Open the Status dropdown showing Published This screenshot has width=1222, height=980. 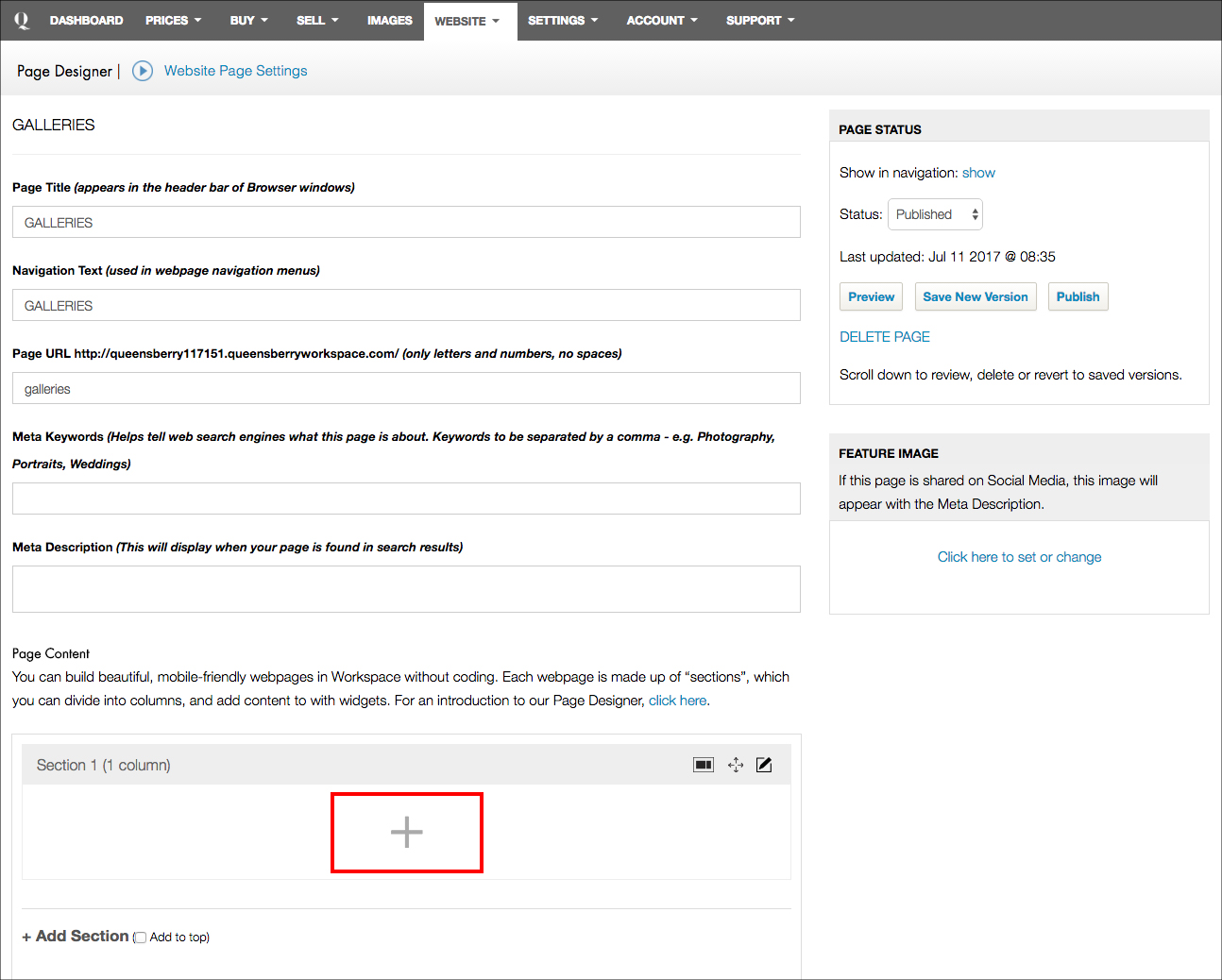click(934, 214)
